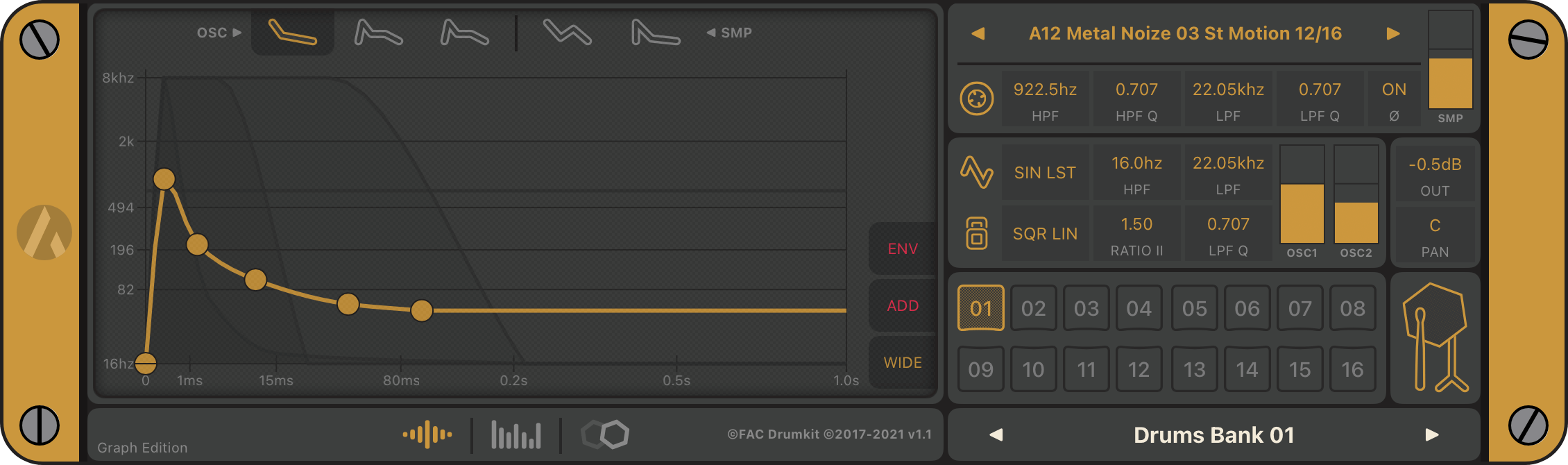This screenshot has width=1568, height=465.
Task: Click the waveform icon in bottom toolbar
Action: click(x=428, y=434)
